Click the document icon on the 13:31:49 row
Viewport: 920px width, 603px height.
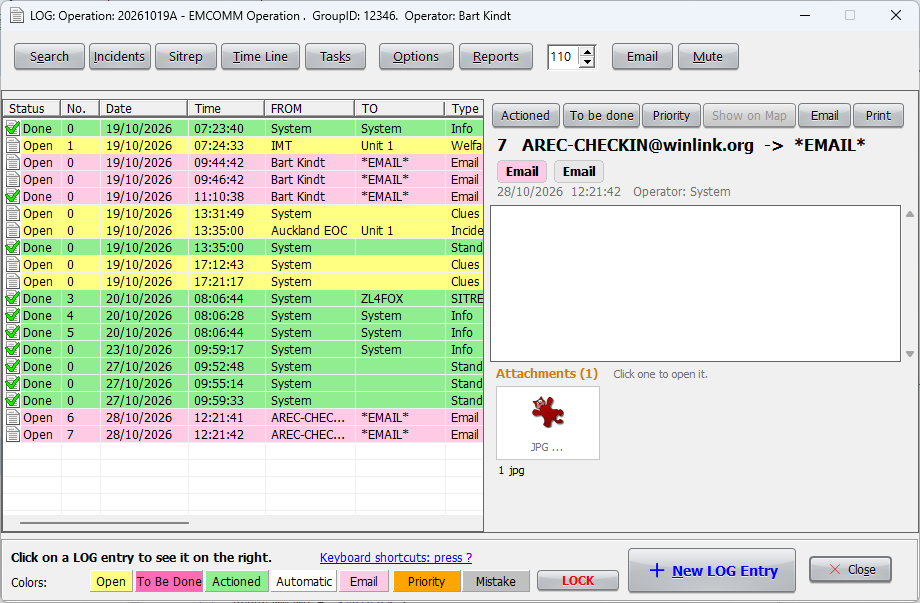[12, 214]
